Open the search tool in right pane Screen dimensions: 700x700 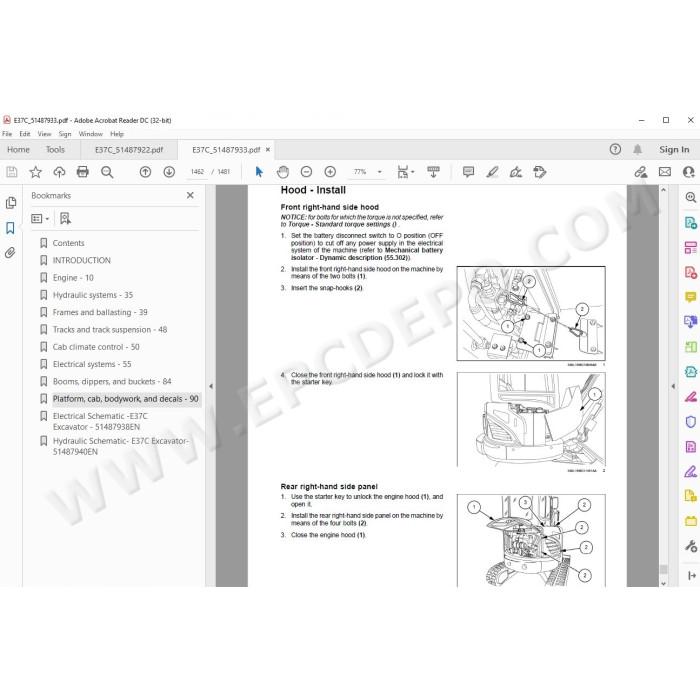(x=691, y=197)
